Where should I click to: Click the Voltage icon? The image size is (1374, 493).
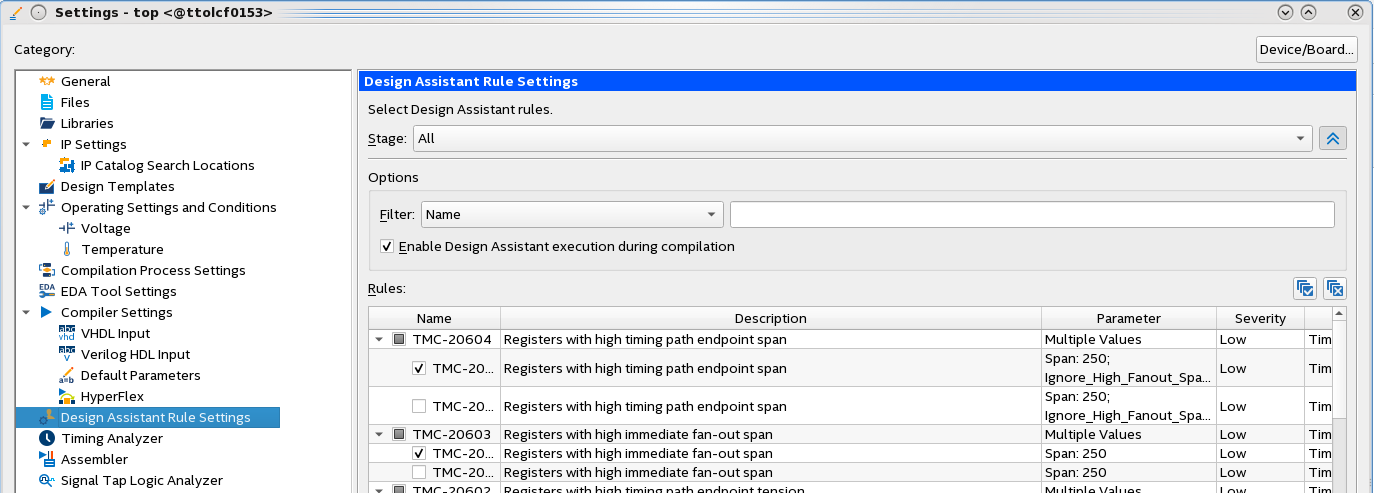(67, 228)
